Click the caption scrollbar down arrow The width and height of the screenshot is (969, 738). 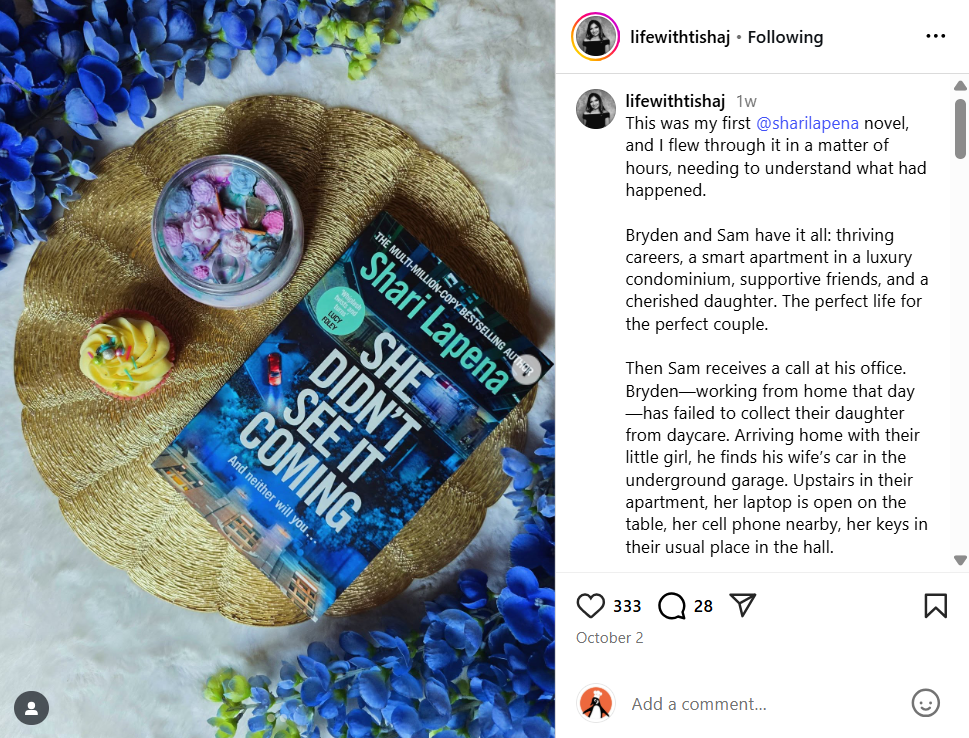click(x=960, y=560)
